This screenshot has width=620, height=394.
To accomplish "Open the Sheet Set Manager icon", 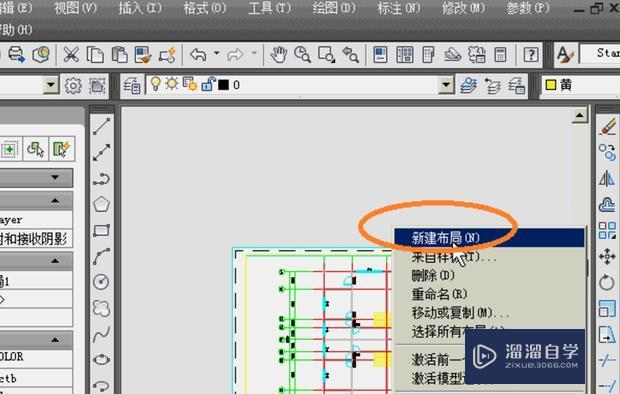I will click(x=453, y=55).
